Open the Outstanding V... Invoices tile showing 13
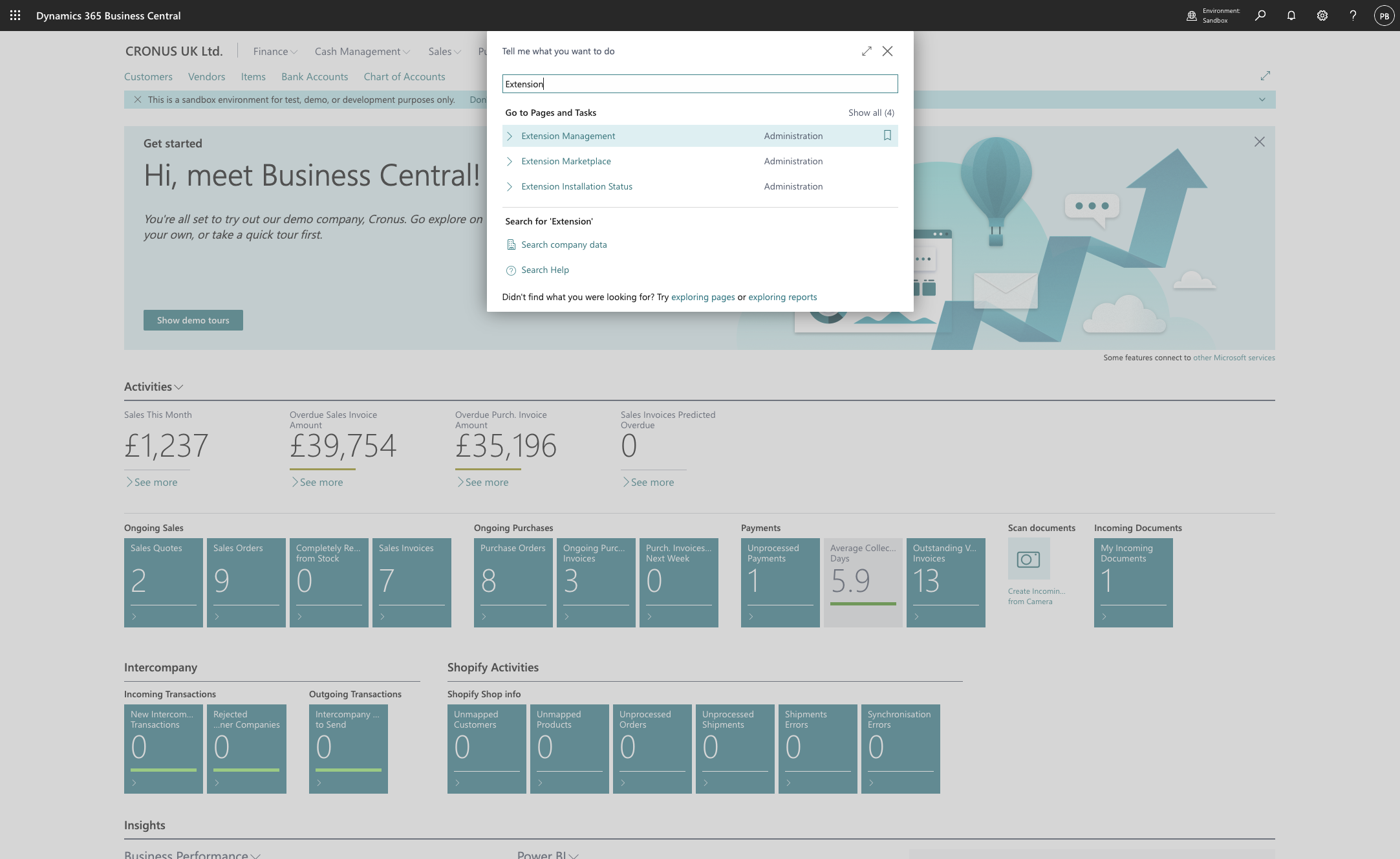 946,583
